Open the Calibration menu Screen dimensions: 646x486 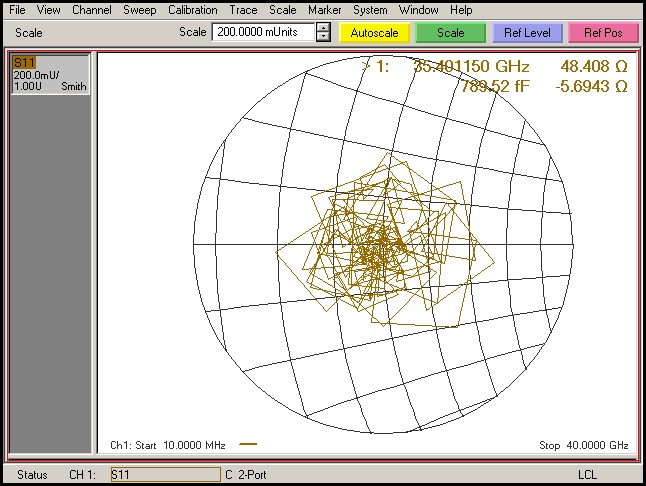pos(192,10)
